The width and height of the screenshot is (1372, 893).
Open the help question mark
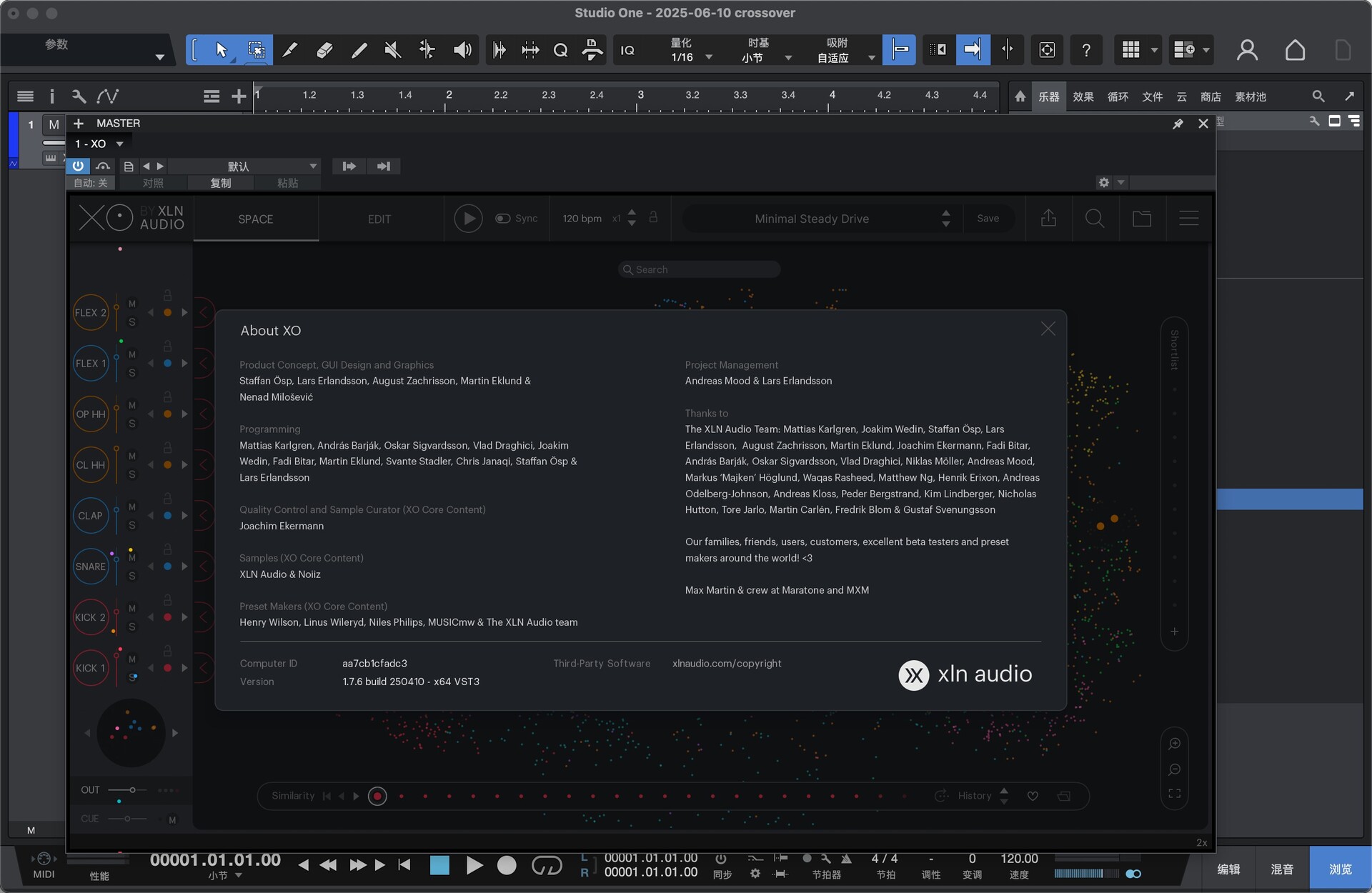[1086, 49]
